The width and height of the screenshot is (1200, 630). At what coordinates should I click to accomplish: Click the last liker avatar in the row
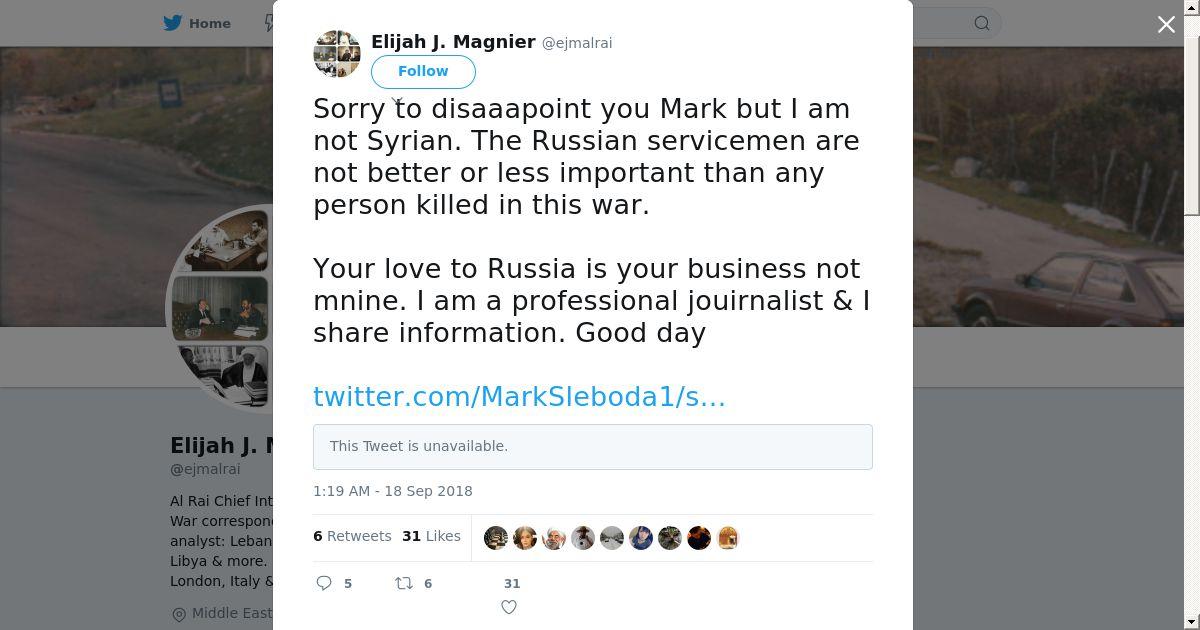point(728,538)
